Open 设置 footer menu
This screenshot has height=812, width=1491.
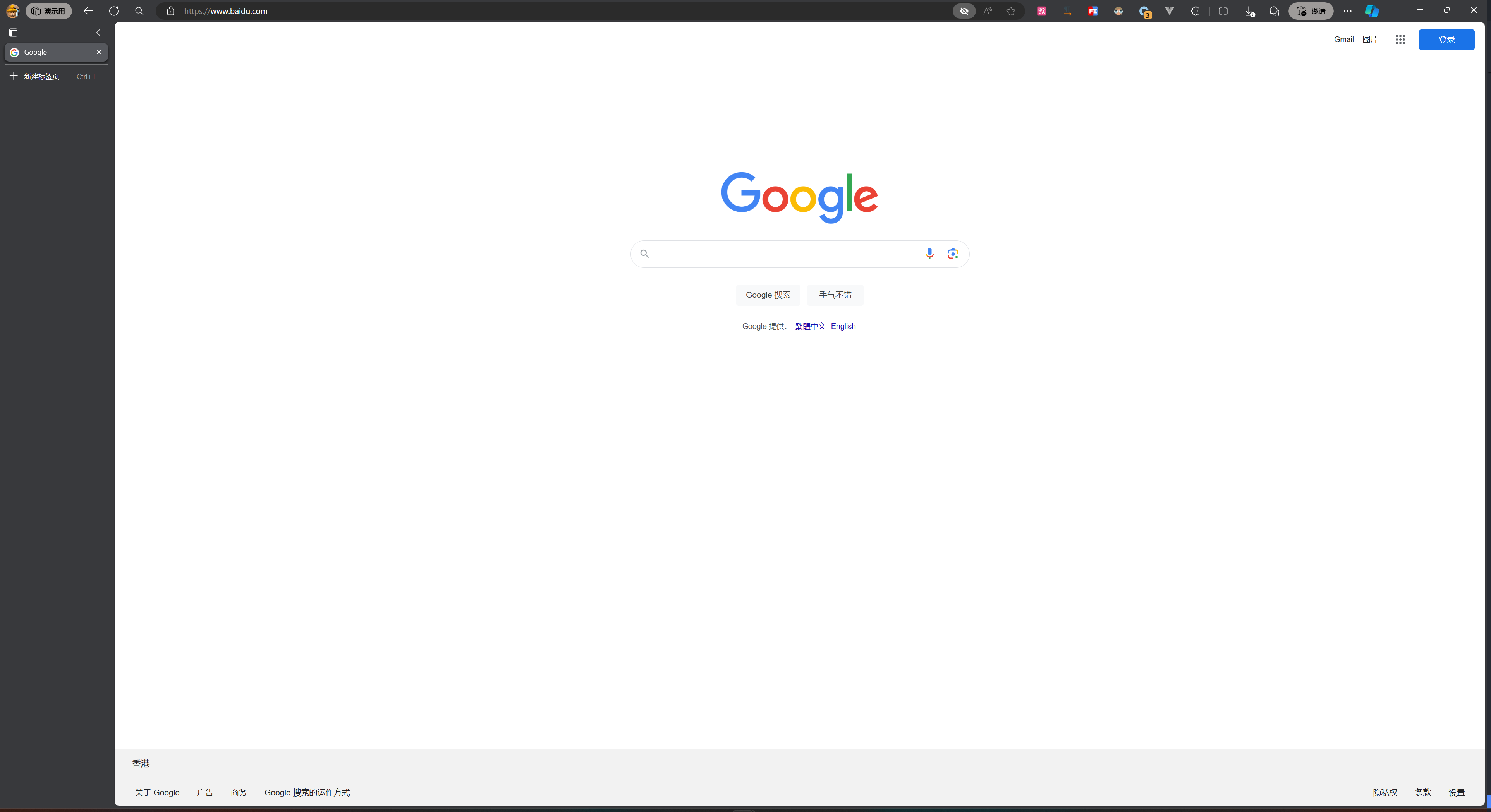(1456, 792)
